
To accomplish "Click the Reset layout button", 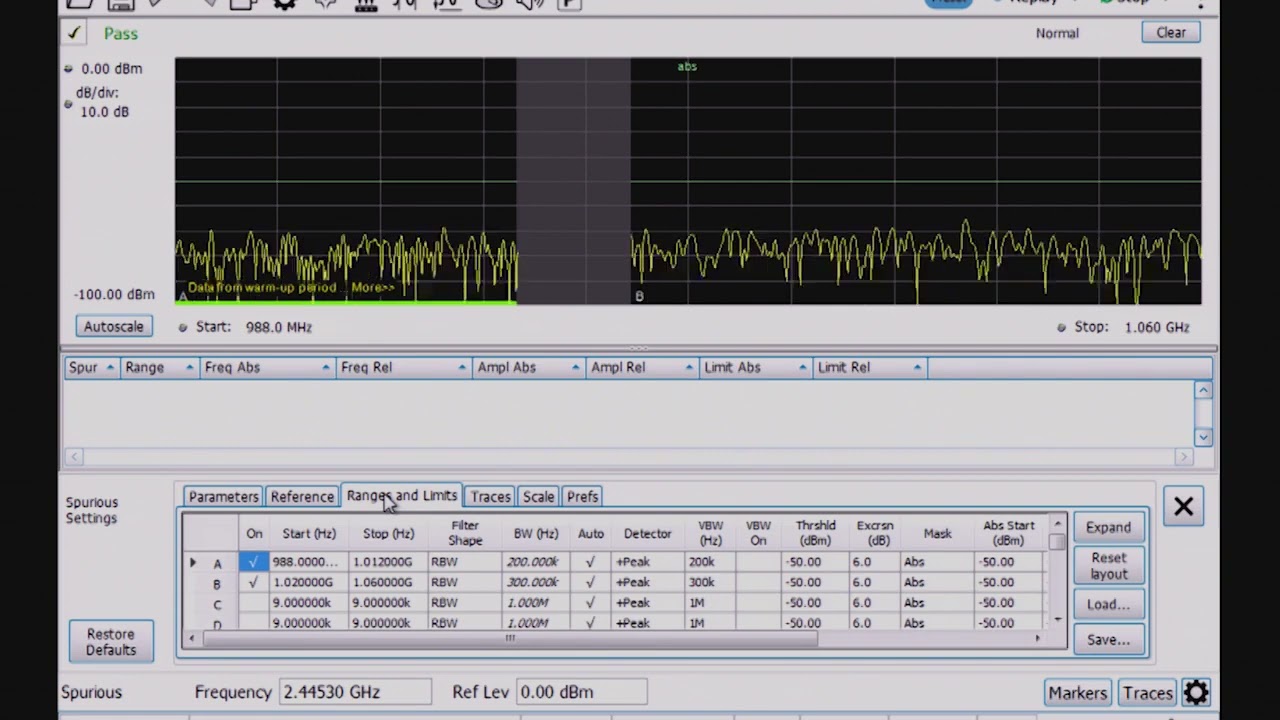I will click(1108, 566).
